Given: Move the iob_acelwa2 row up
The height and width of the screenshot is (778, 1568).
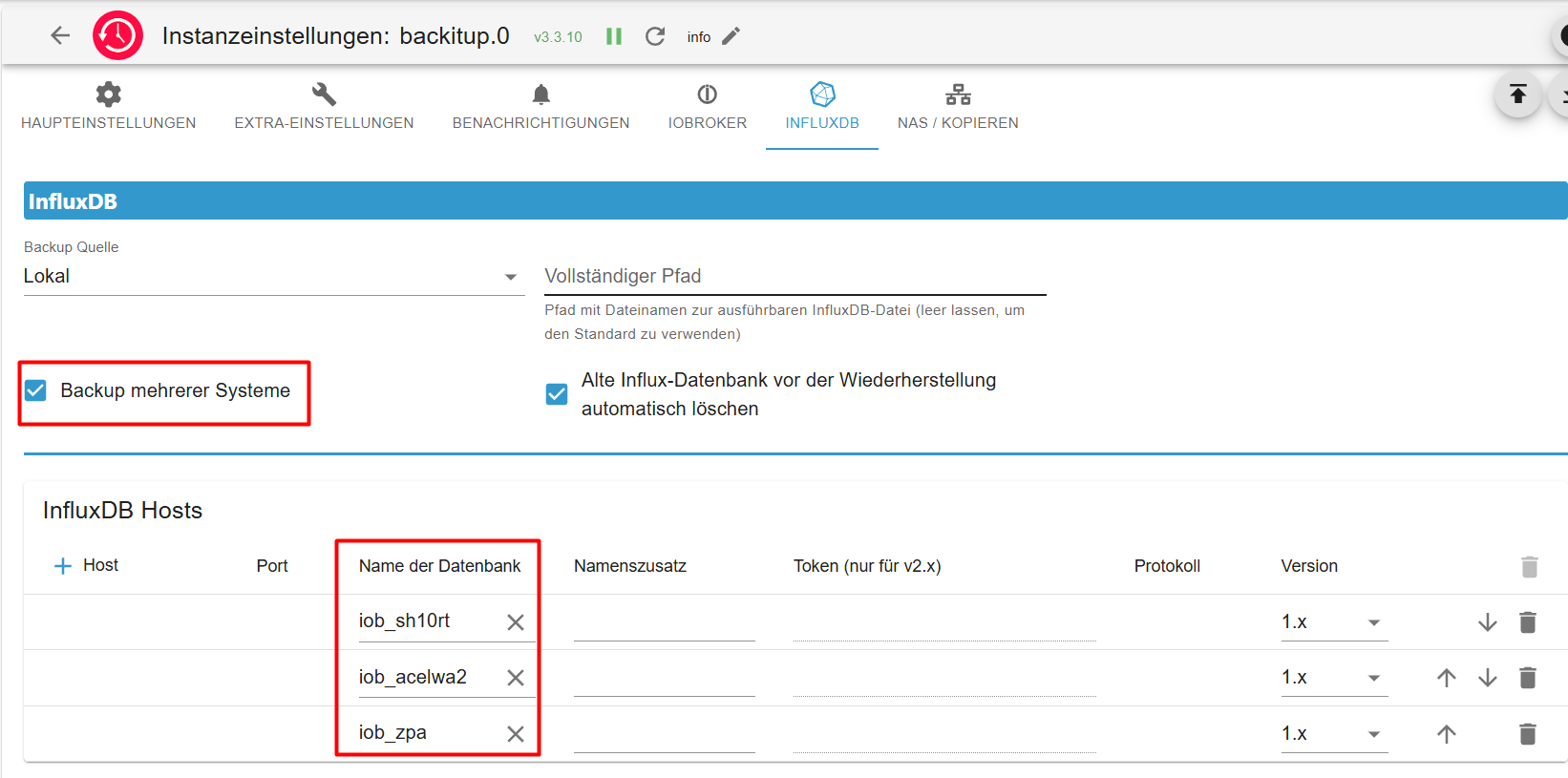Looking at the screenshot, I should coord(1447,678).
